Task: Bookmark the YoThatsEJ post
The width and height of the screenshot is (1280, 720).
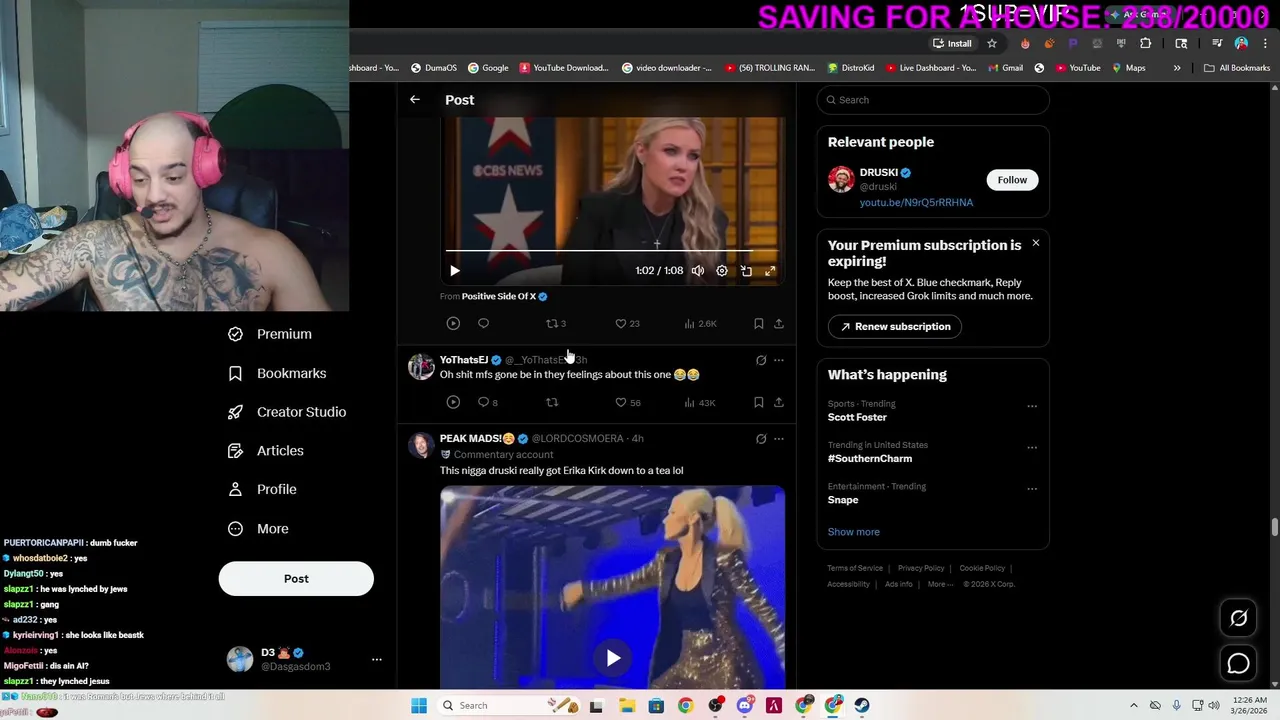Action: click(x=759, y=402)
